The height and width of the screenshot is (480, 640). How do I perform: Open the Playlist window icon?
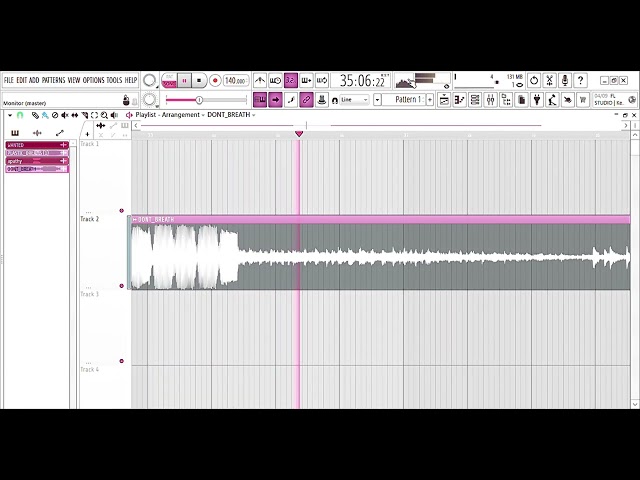444,100
